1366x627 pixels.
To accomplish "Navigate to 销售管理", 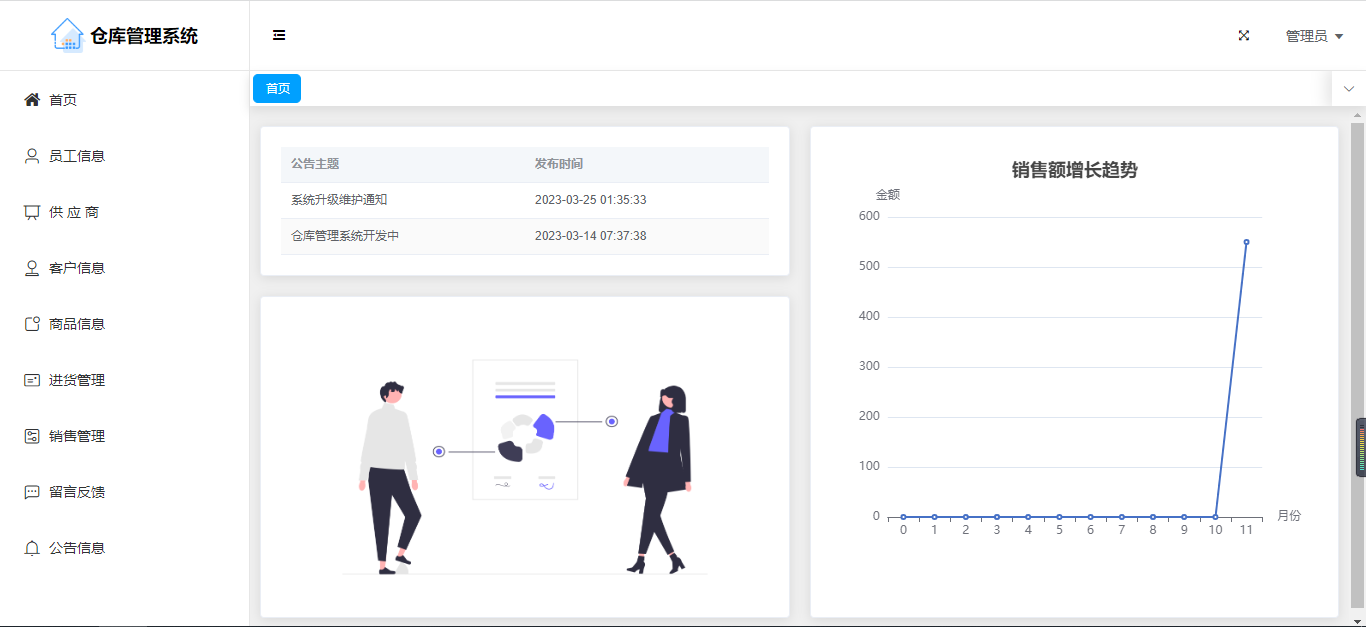I will tap(124, 436).
